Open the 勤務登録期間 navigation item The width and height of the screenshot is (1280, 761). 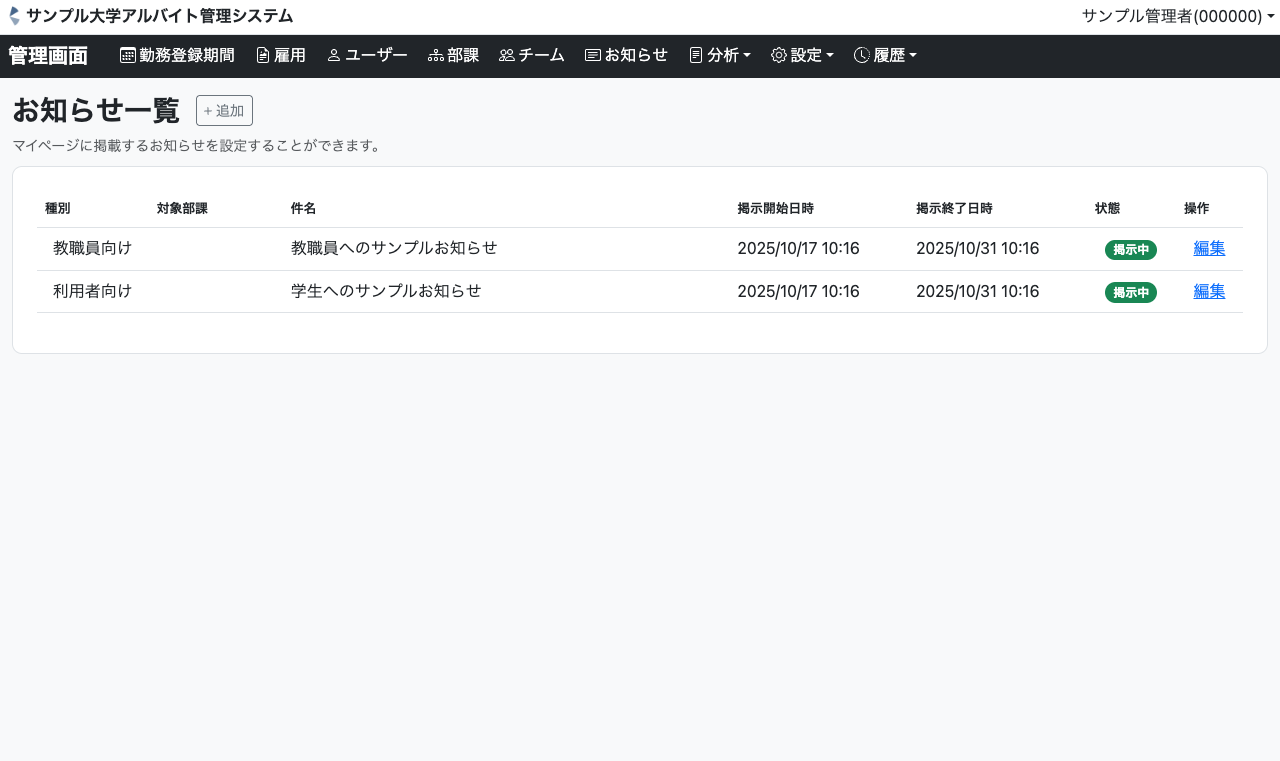pos(186,56)
